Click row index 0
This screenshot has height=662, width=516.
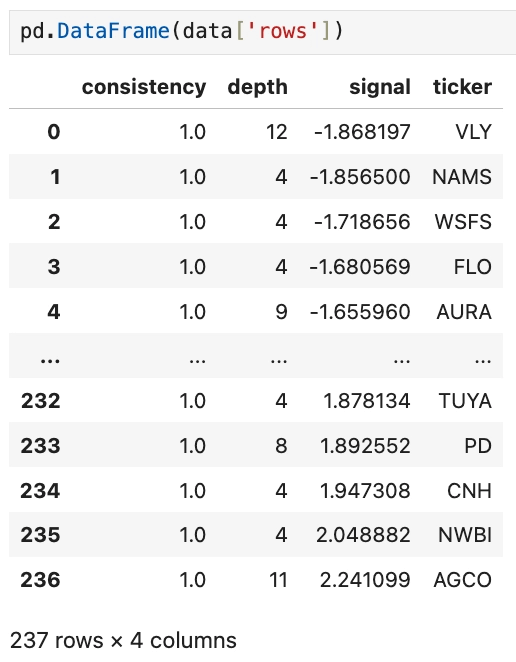coord(54,132)
